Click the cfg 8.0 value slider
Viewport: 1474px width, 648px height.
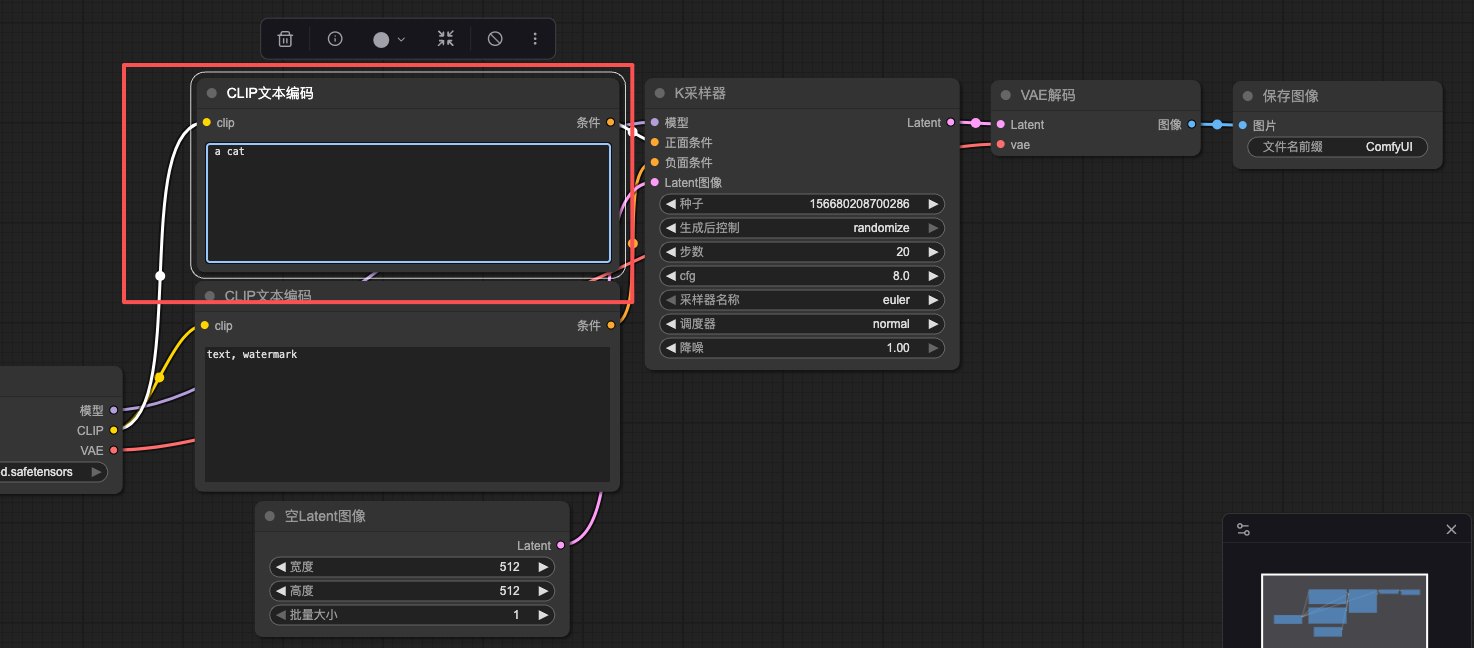point(802,276)
